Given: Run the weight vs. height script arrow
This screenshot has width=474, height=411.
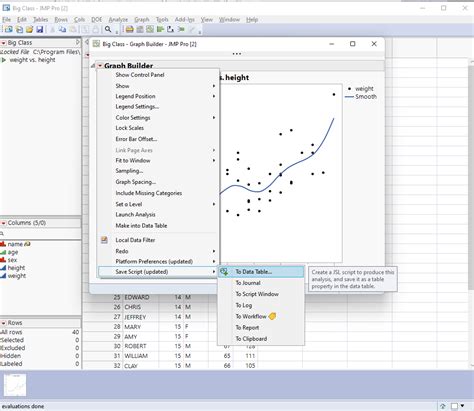Looking at the screenshot, I should point(4,60).
